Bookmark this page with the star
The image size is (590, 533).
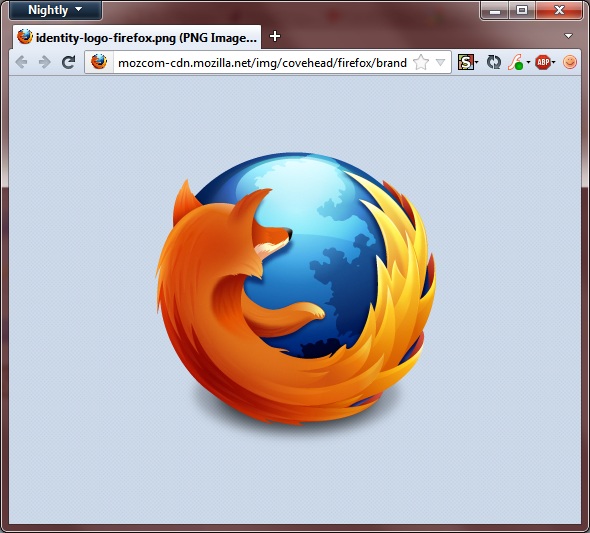tap(421, 62)
